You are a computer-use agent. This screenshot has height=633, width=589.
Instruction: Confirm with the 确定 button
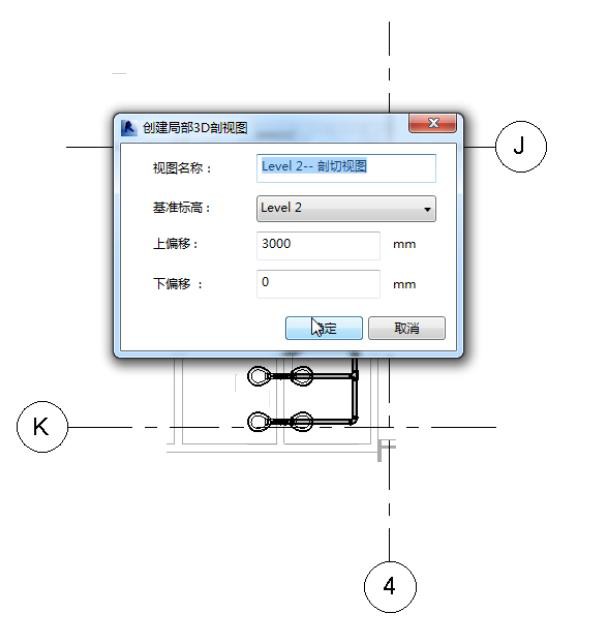[x=324, y=328]
